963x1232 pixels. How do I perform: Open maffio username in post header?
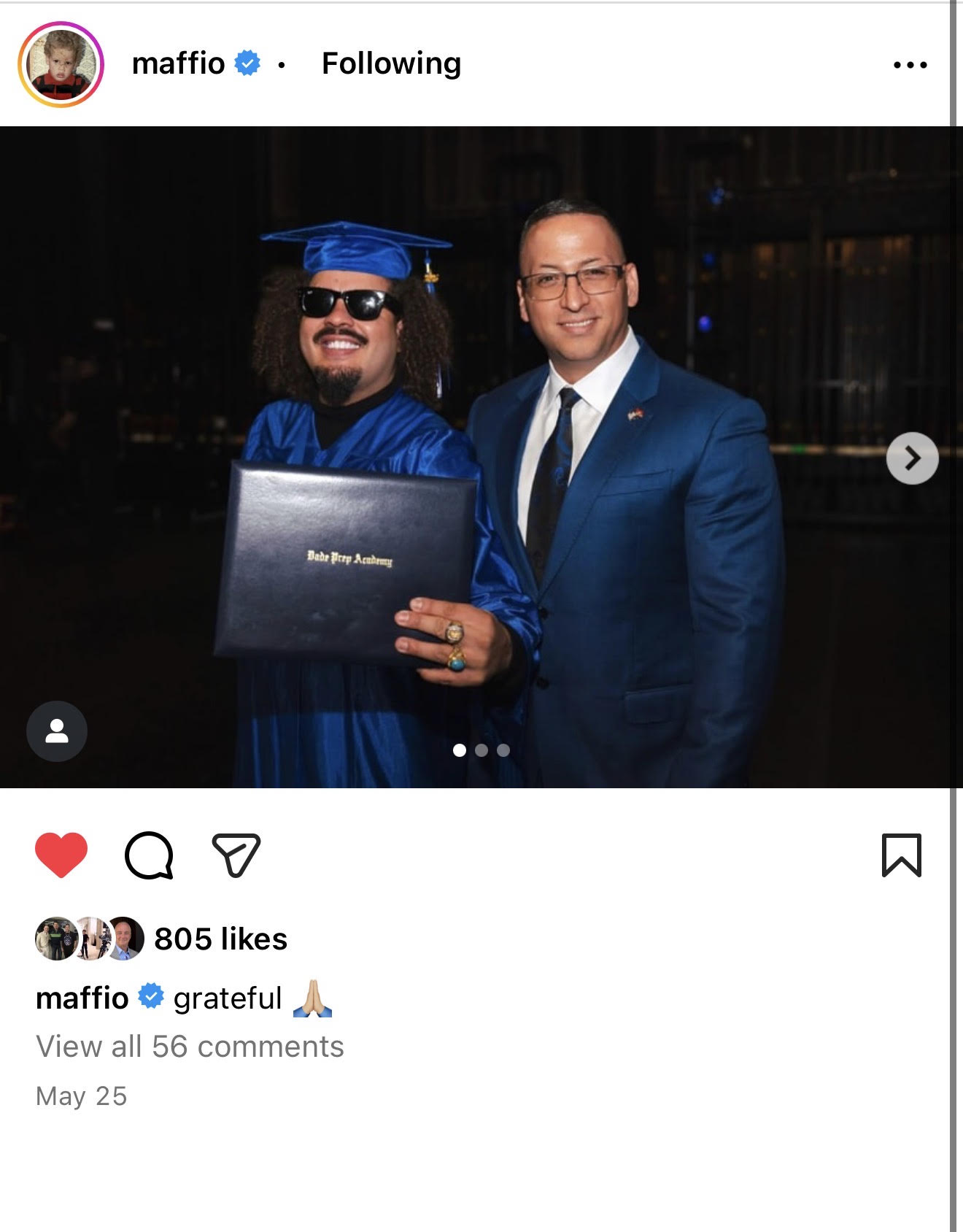coord(178,63)
